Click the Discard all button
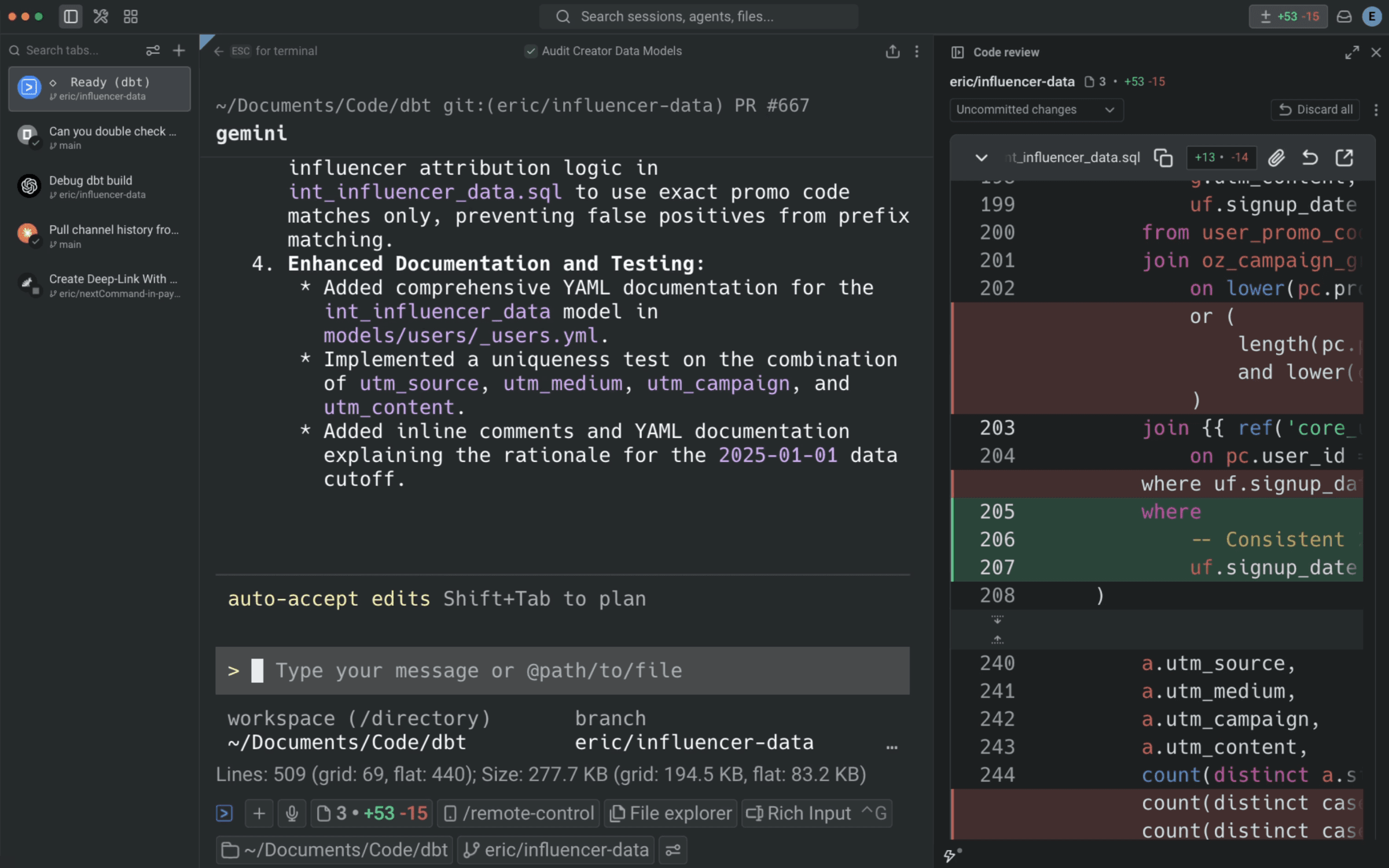Viewport: 1389px width, 868px height. [x=1315, y=110]
